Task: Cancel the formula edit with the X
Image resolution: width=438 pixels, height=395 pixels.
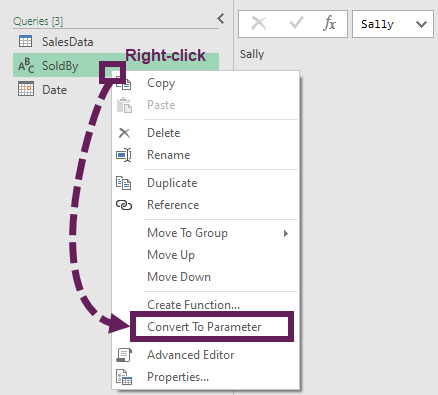Action: pyautogui.click(x=259, y=23)
